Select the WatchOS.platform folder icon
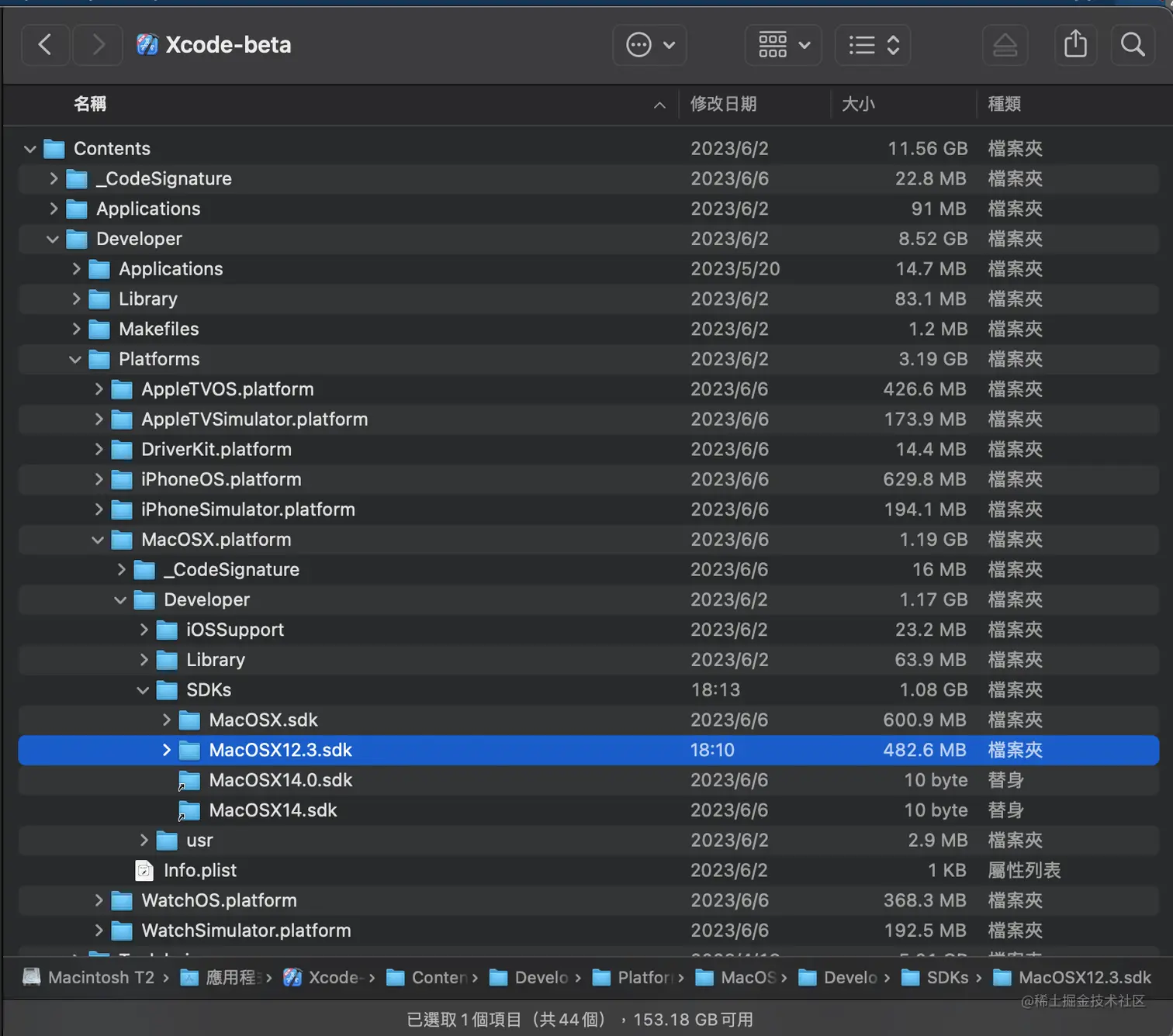This screenshot has height=1036, width=1173. tap(121, 900)
